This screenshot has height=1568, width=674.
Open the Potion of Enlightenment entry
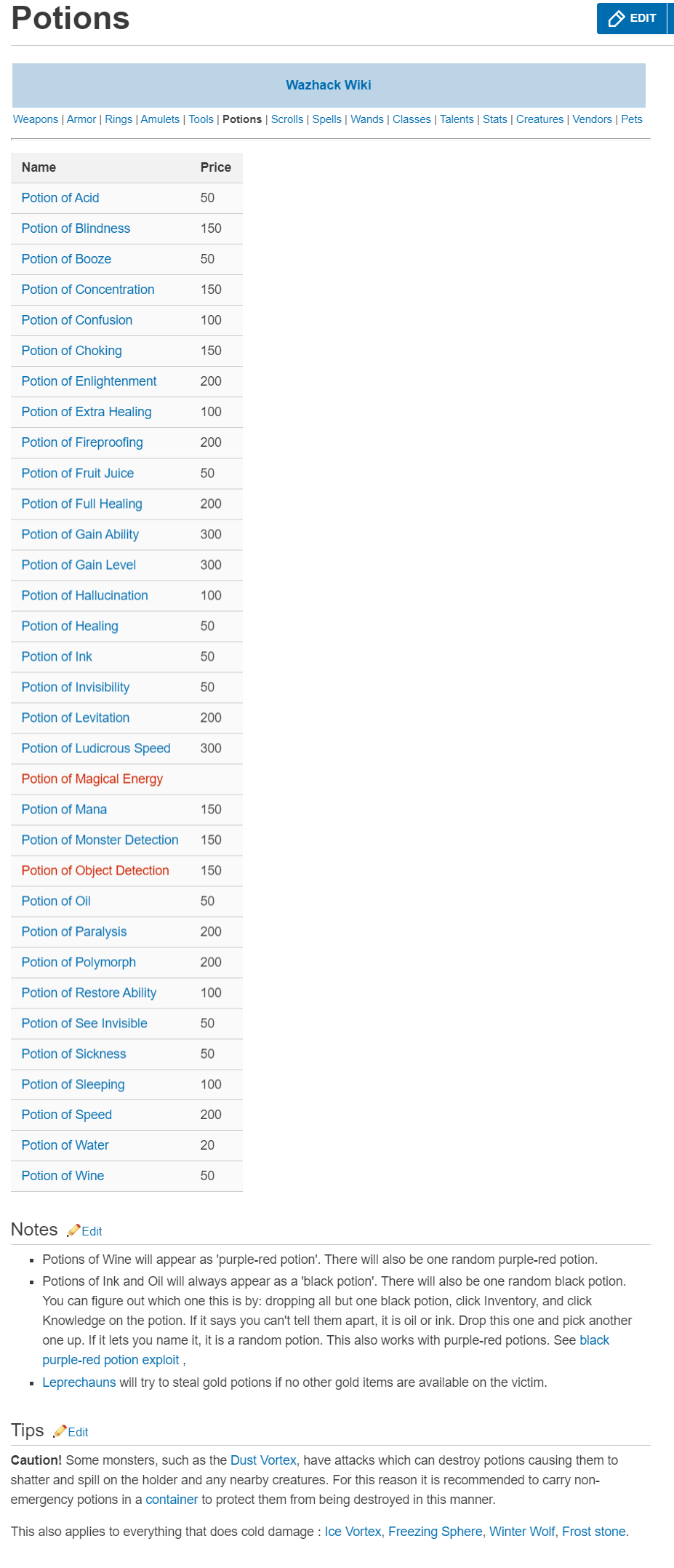89,381
